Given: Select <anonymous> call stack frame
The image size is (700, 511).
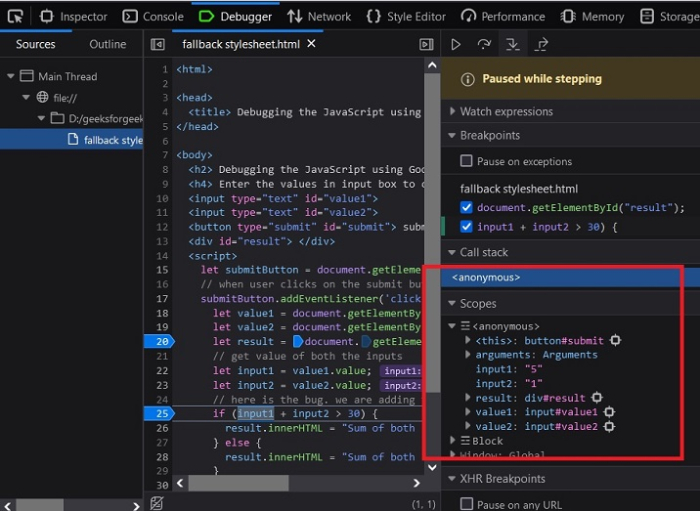Looking at the screenshot, I should pyautogui.click(x=486, y=277).
